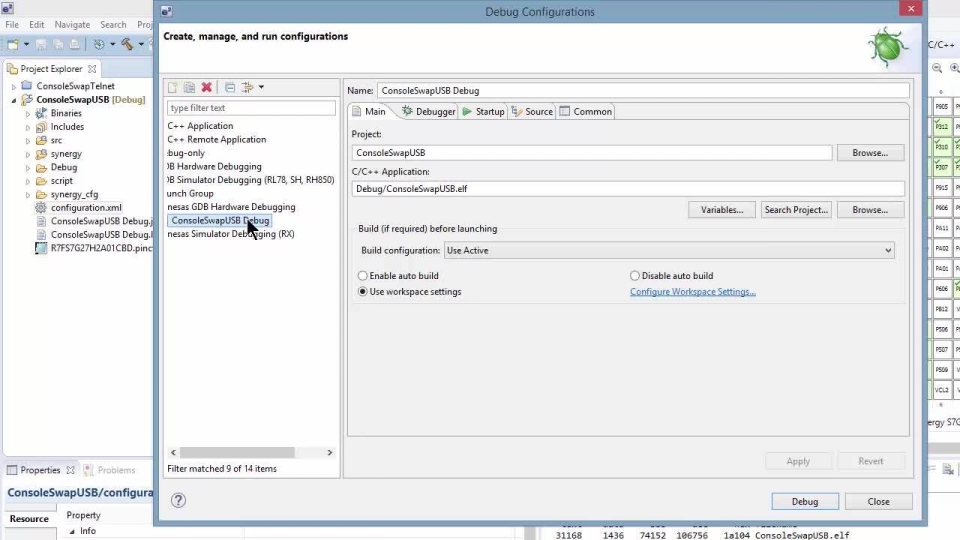The image size is (960, 540).
Task: Open the filter launch configurations icon menu
Action: point(249,88)
